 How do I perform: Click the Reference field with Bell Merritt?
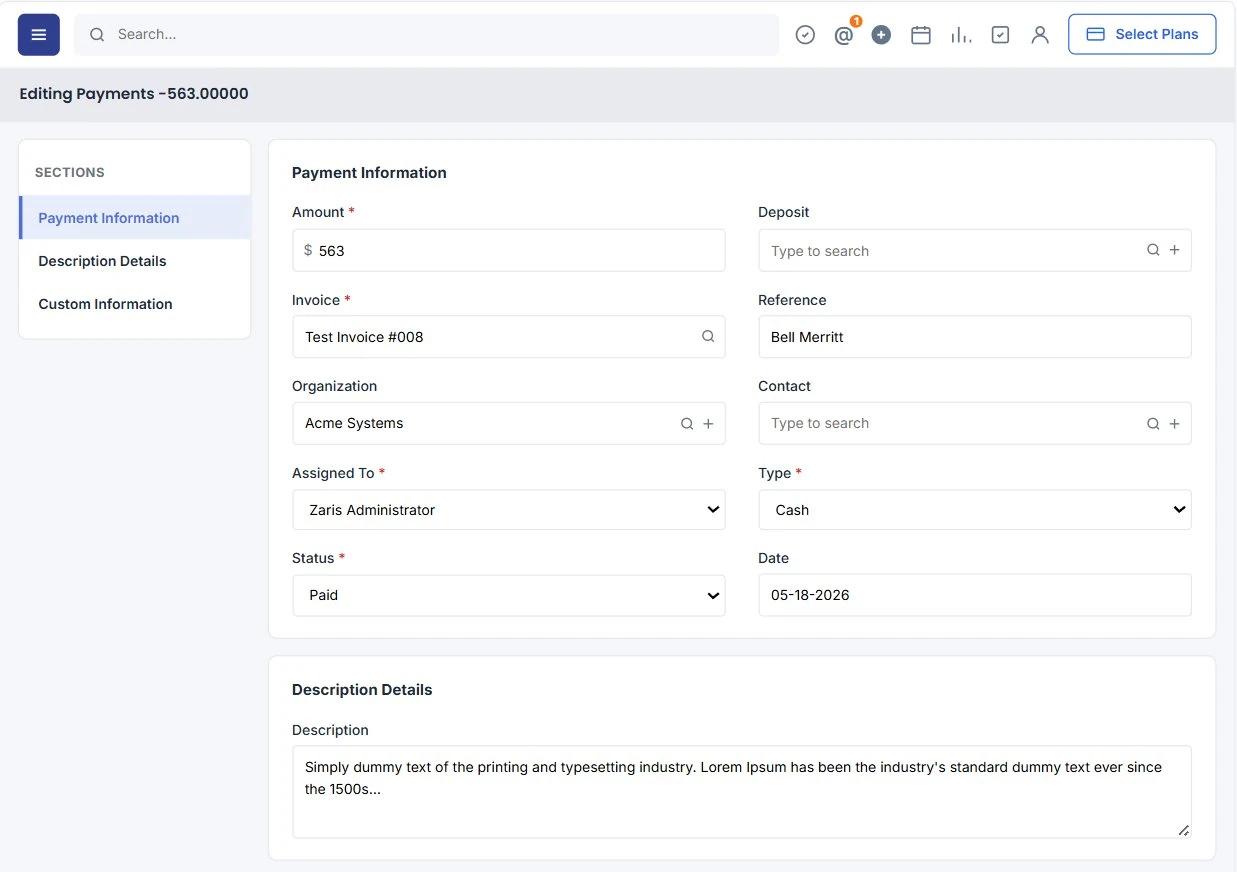[x=975, y=337]
